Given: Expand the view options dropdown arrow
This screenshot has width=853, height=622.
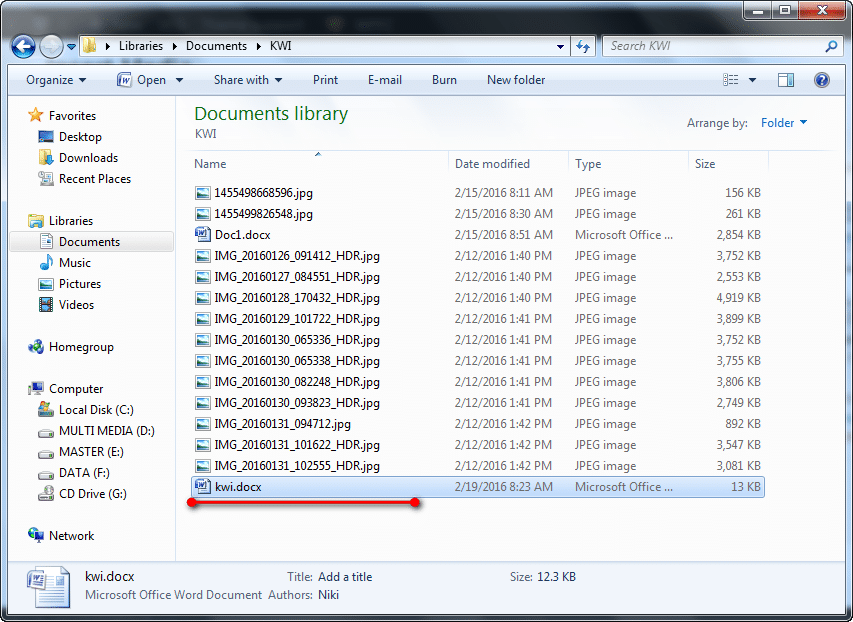Looking at the screenshot, I should pos(752,80).
